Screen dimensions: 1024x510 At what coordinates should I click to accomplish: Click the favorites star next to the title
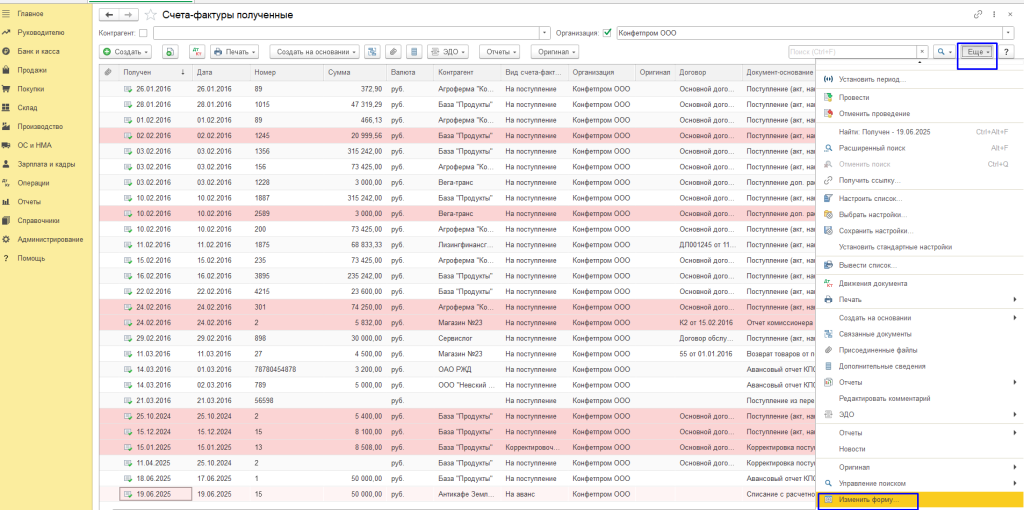coord(151,15)
